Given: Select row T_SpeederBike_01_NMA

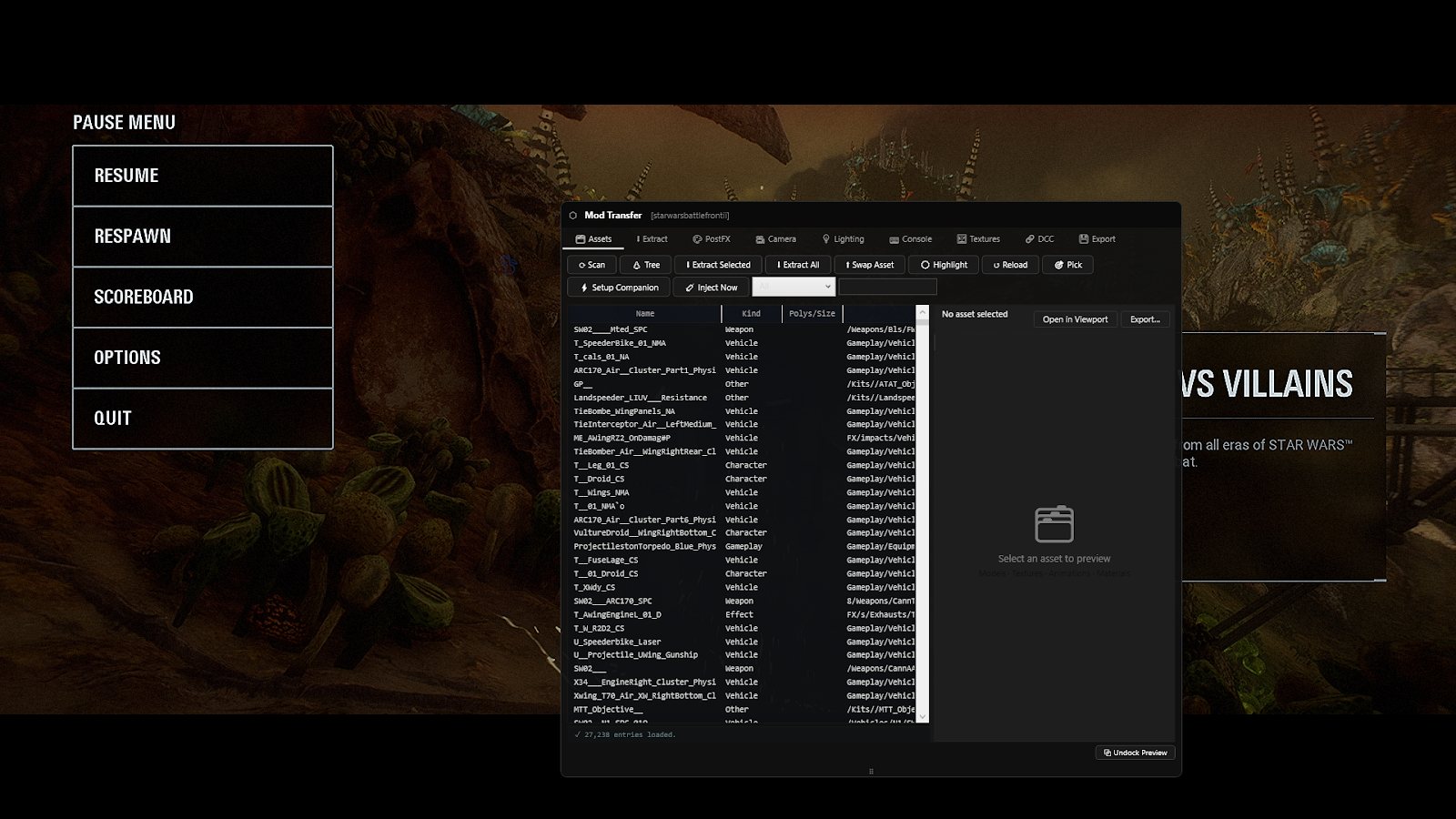Looking at the screenshot, I should coord(743,343).
